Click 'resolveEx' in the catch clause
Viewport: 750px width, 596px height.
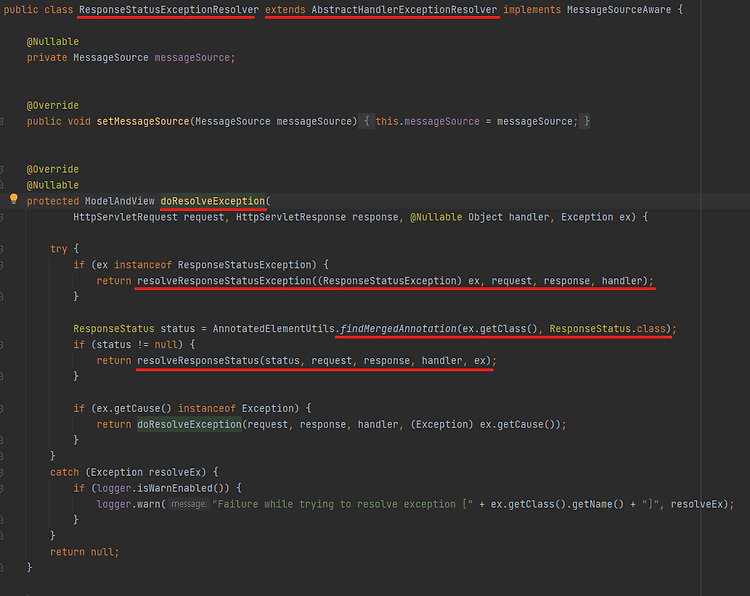(x=175, y=472)
